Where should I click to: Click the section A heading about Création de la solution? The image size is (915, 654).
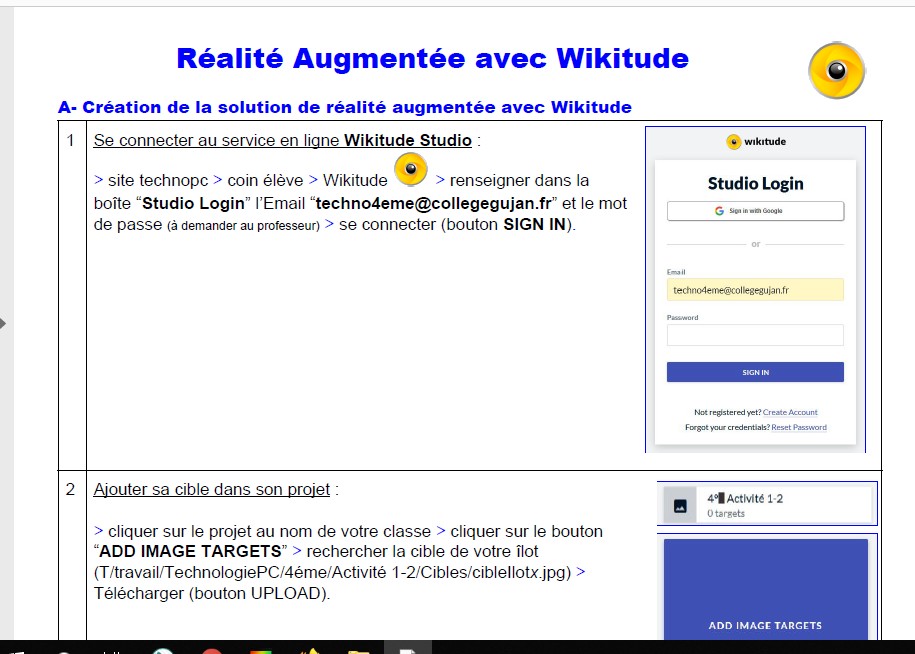(344, 107)
